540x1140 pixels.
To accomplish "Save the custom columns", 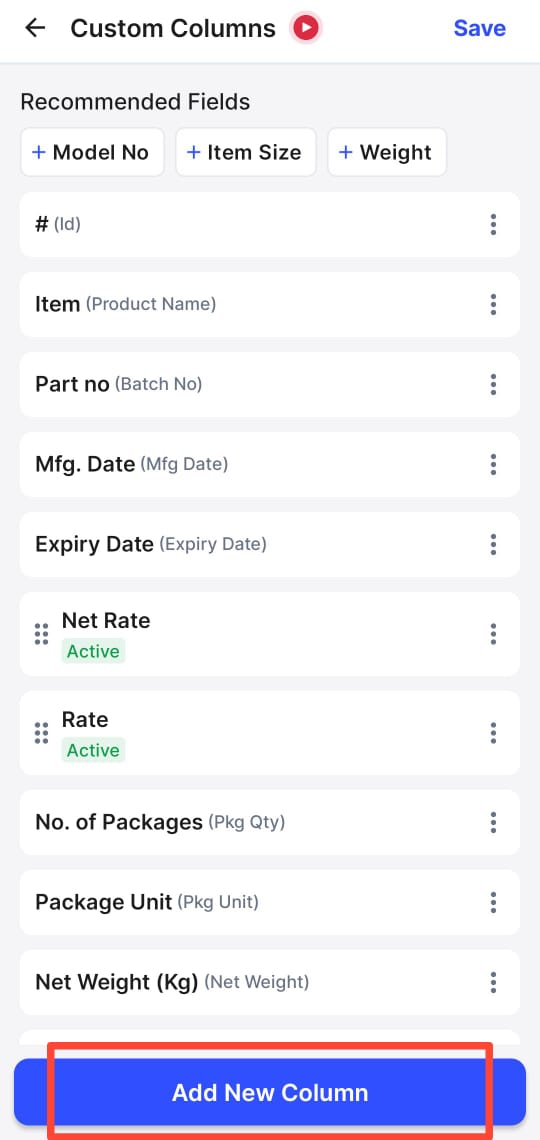I will coord(480,28).
